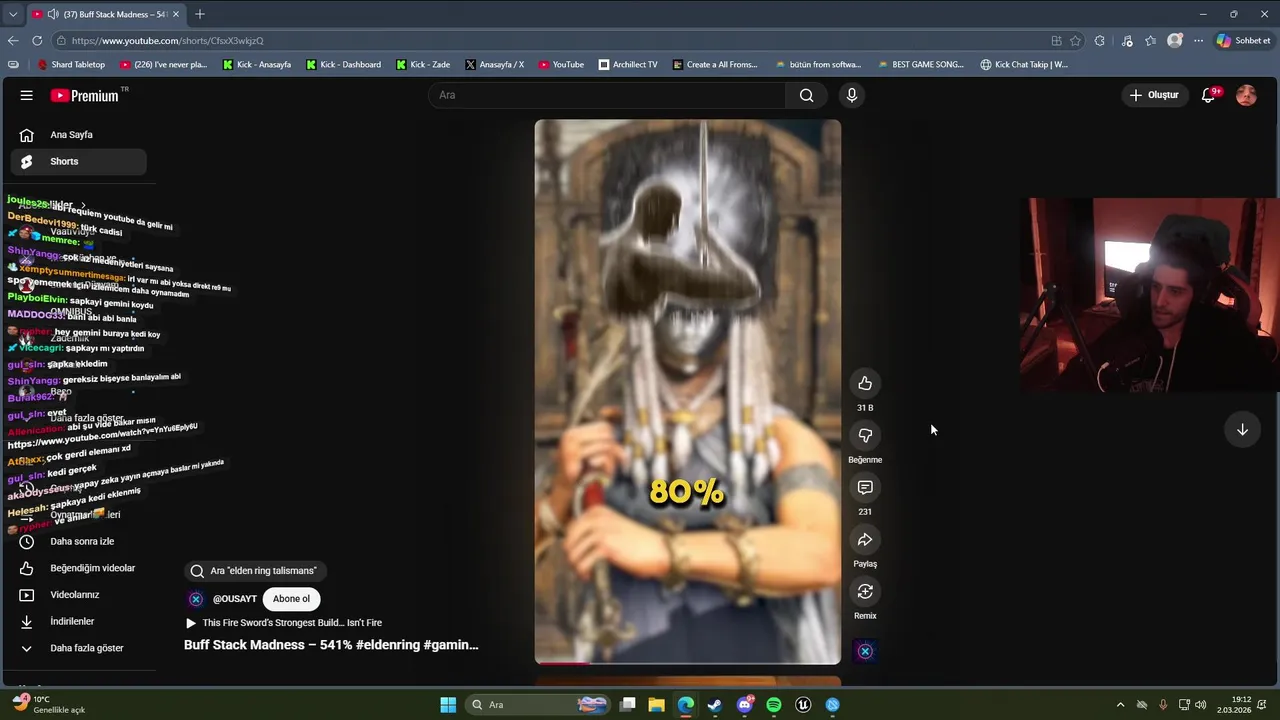Switch to Buff Stack Madness browser tab

click(x=105, y=14)
